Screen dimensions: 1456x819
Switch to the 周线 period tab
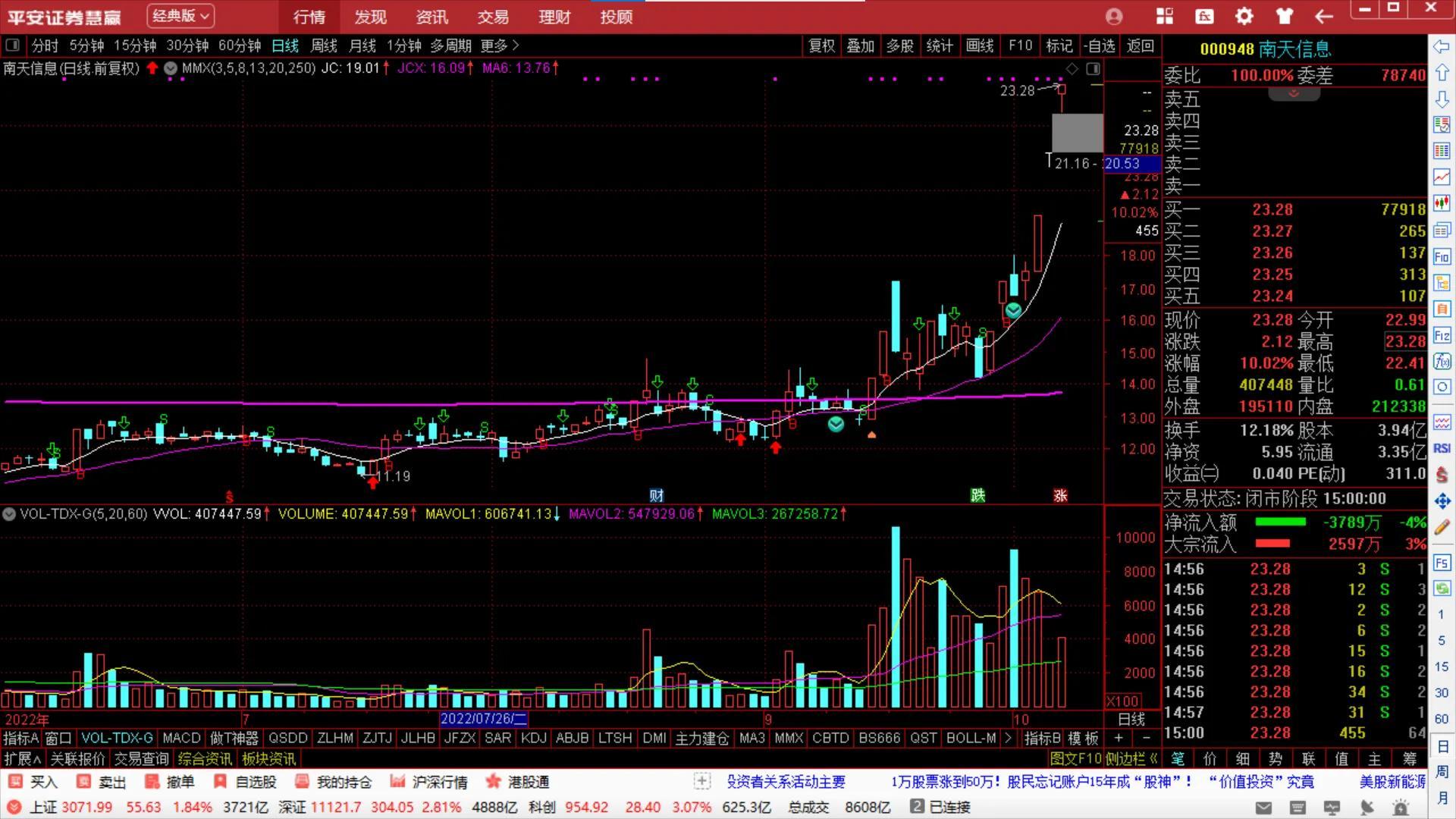point(324,46)
